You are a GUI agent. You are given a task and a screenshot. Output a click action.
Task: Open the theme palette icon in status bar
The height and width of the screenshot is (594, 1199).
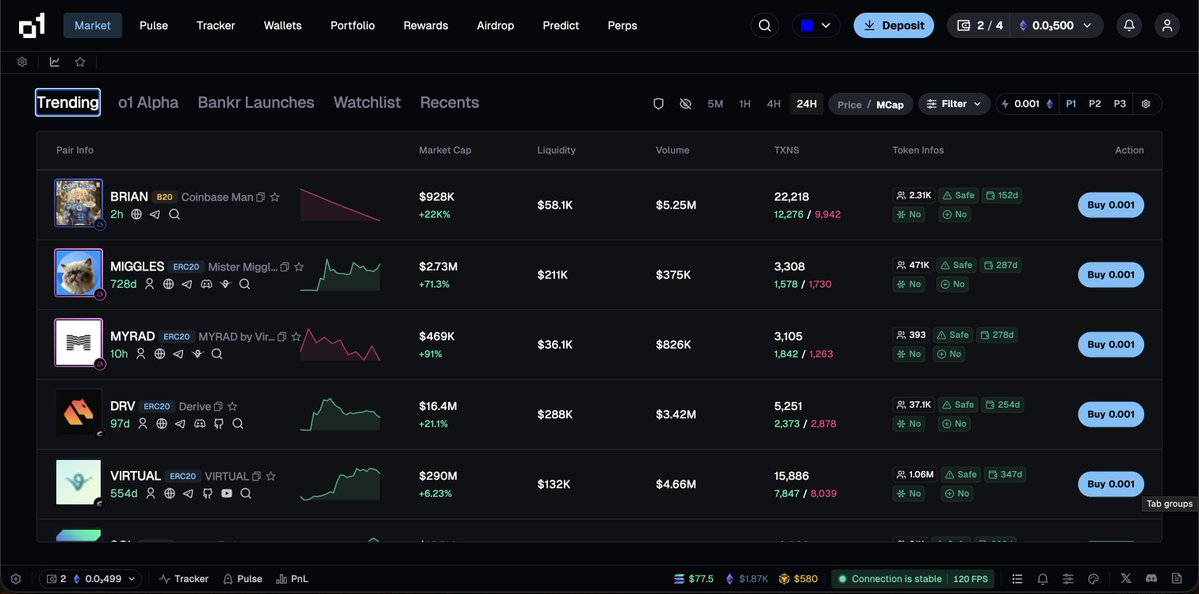click(1093, 579)
